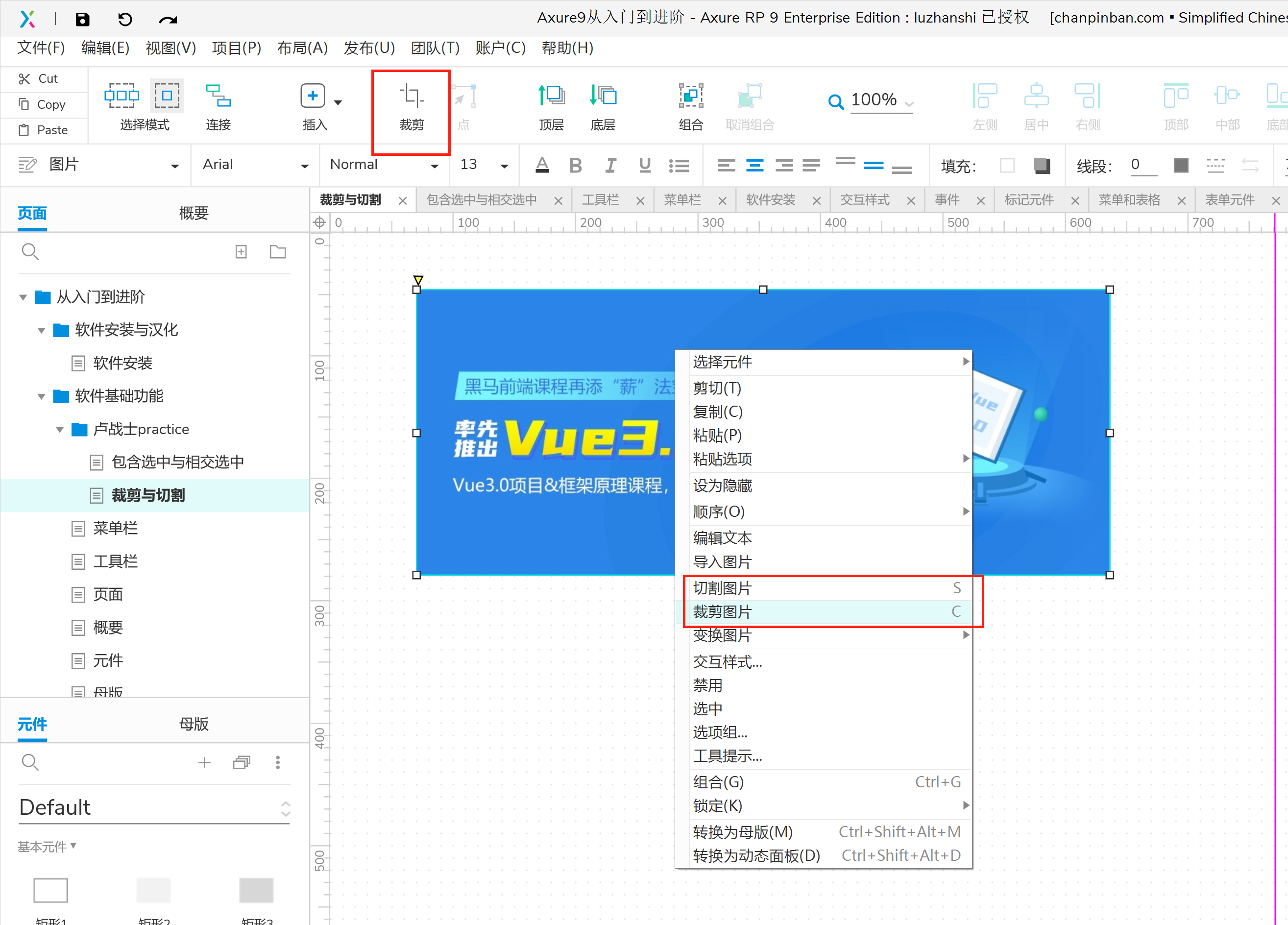Click the Send to Back (底层) icon
This screenshot has height=925, width=1288.
(x=603, y=96)
